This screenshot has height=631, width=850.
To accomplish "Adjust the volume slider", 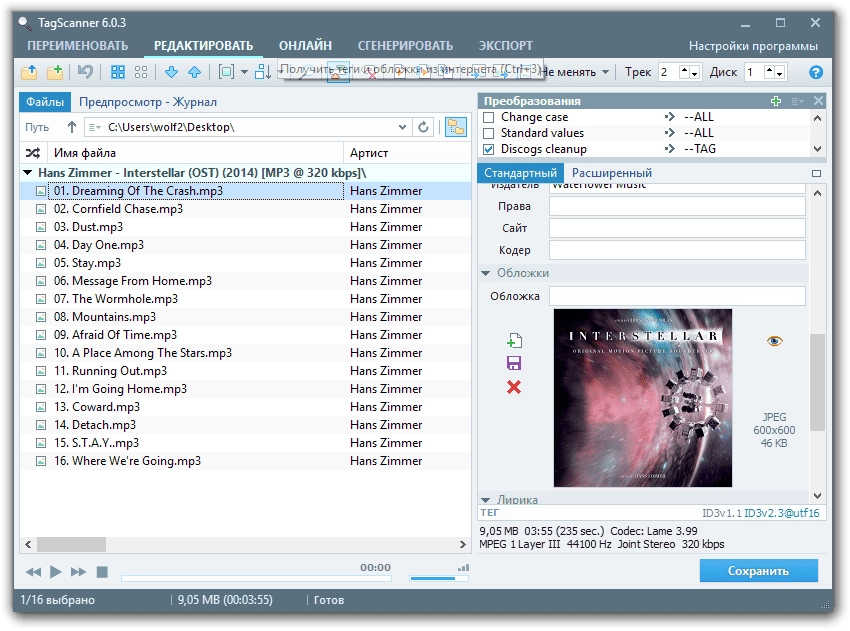I will (439, 578).
